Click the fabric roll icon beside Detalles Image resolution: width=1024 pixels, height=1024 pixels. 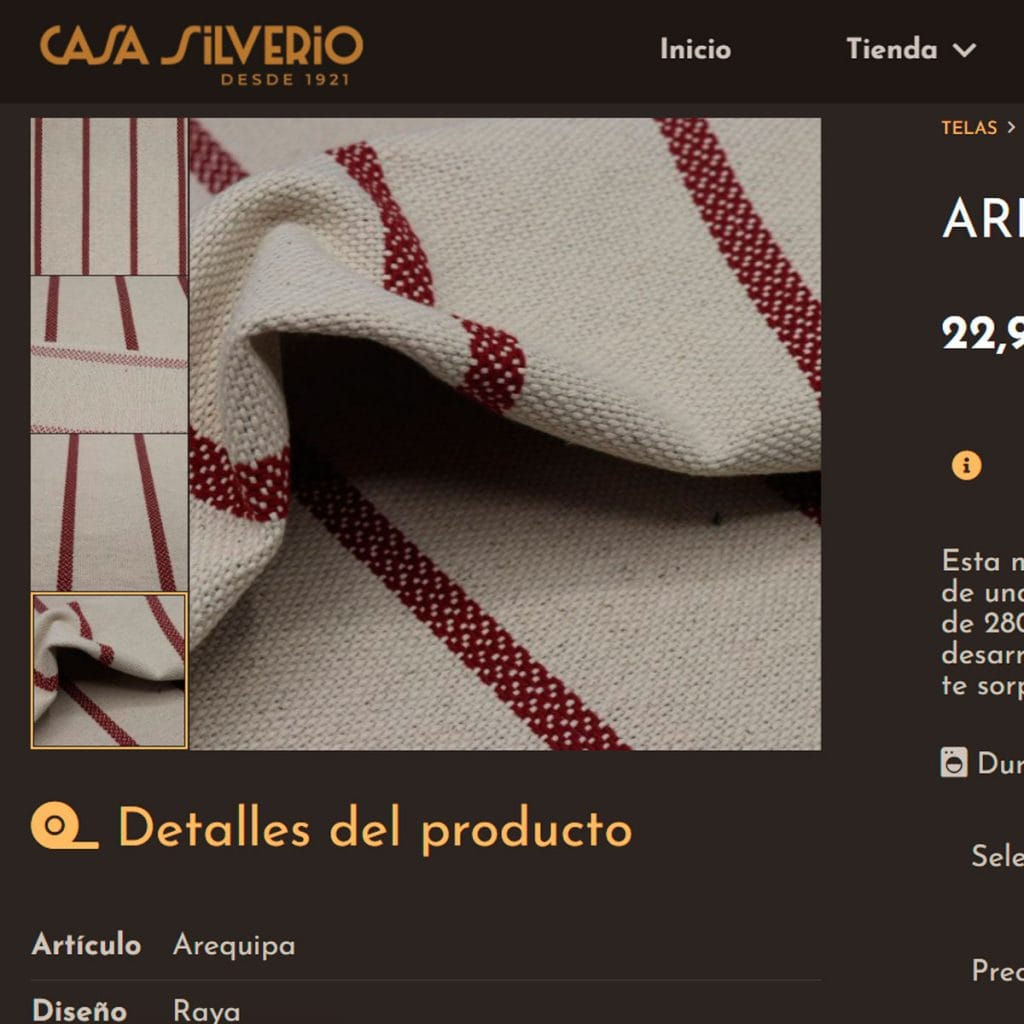[65, 826]
